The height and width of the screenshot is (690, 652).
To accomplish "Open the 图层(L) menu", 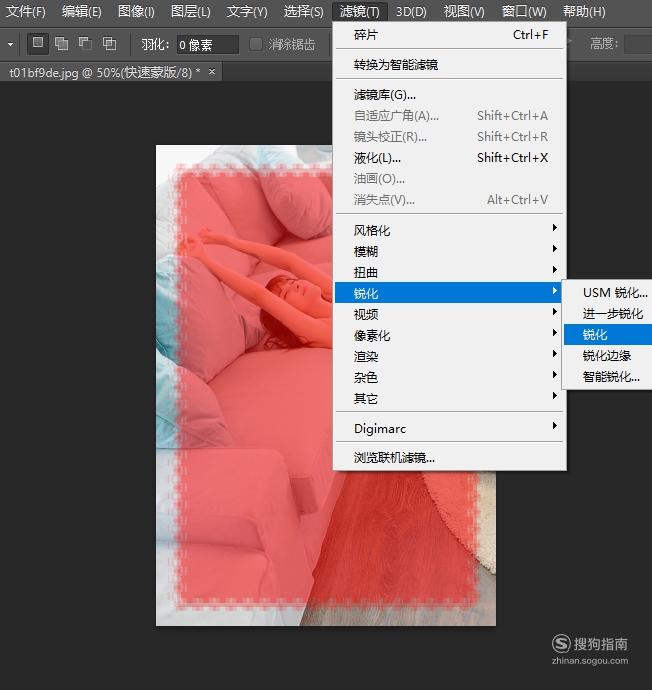I will tap(190, 11).
